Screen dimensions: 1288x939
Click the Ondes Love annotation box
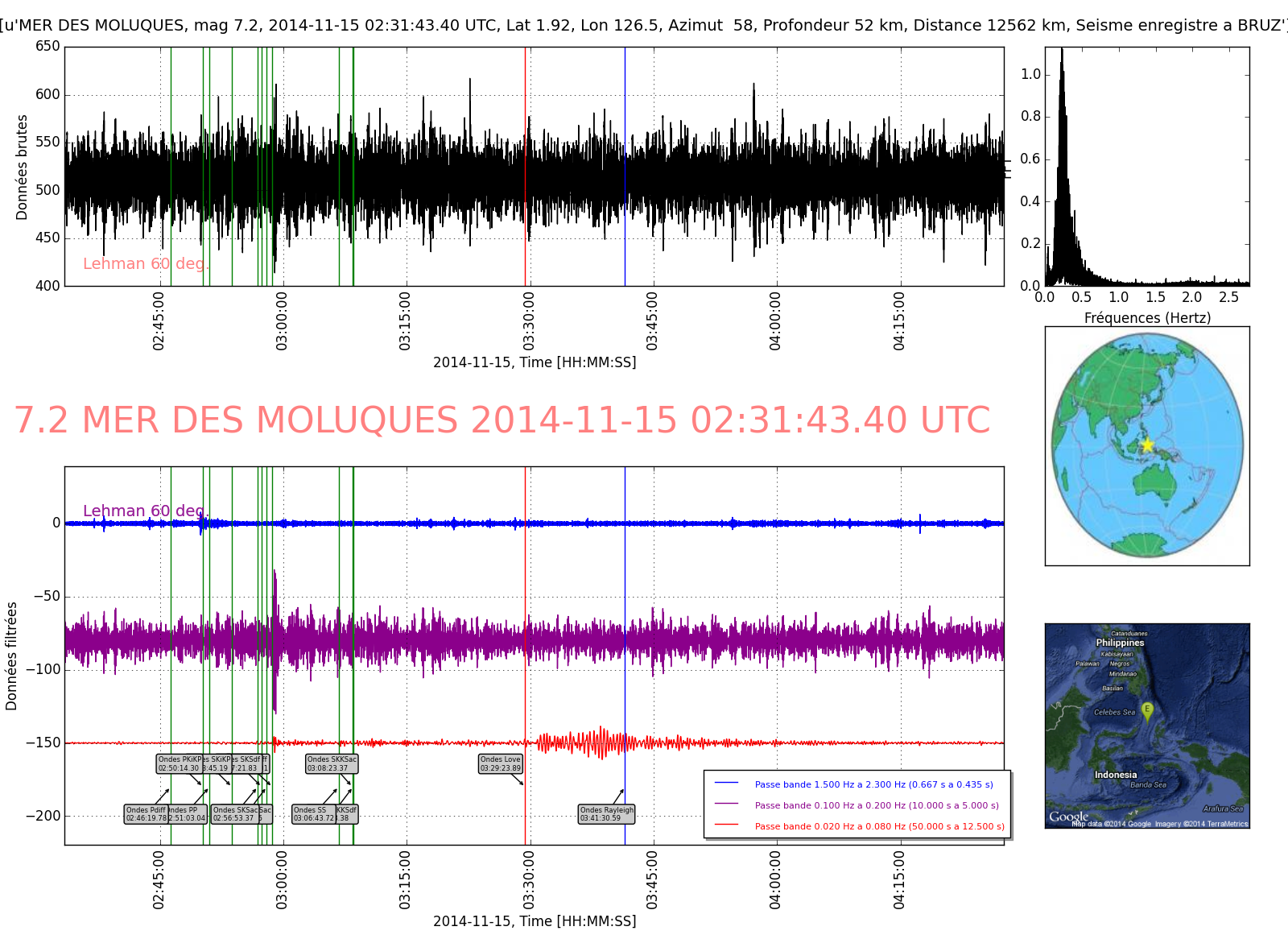point(500,763)
